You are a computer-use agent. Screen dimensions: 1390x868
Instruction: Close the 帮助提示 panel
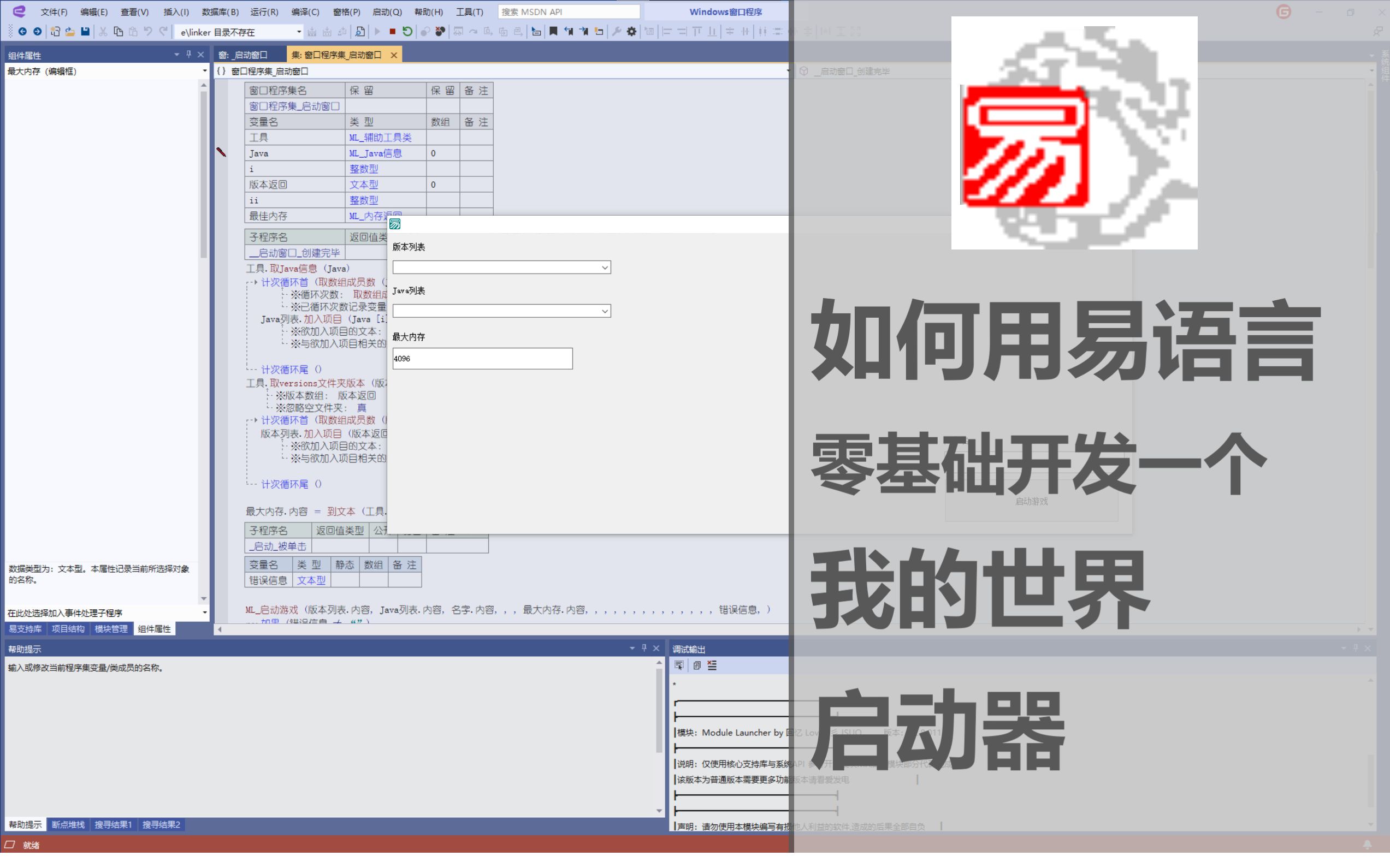click(x=656, y=648)
